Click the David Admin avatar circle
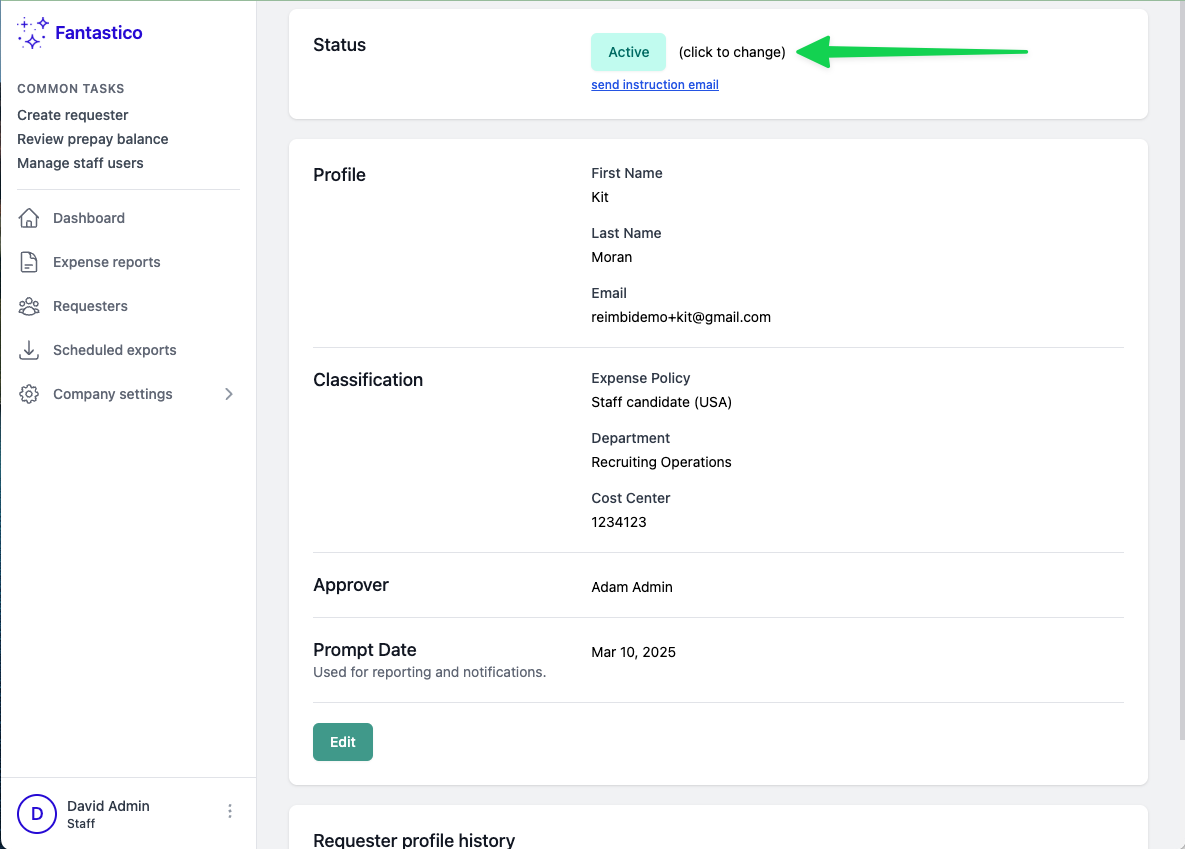Viewport: 1185px width, 849px height. (37, 814)
